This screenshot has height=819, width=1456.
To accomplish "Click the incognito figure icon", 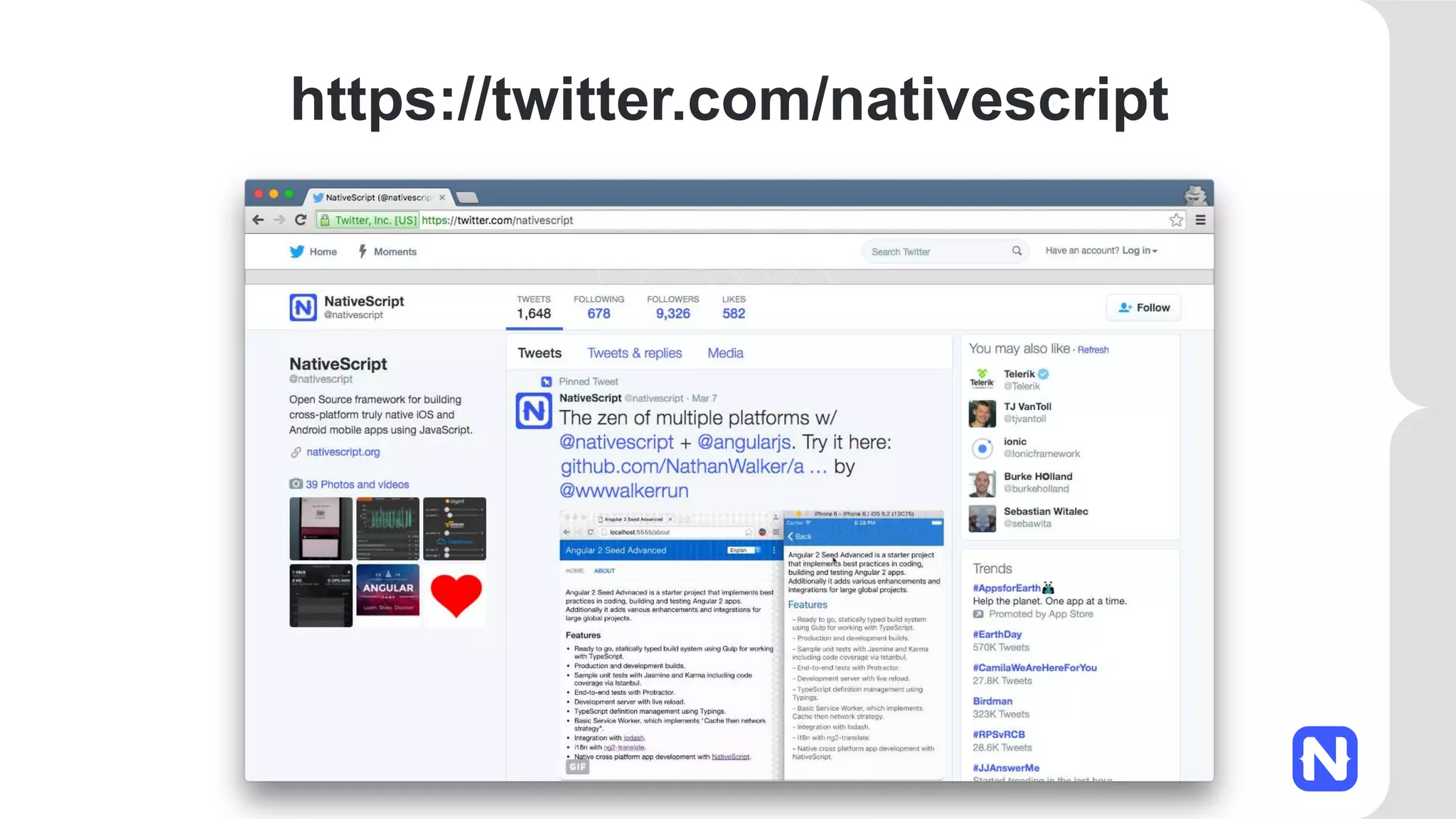I will point(1195,194).
